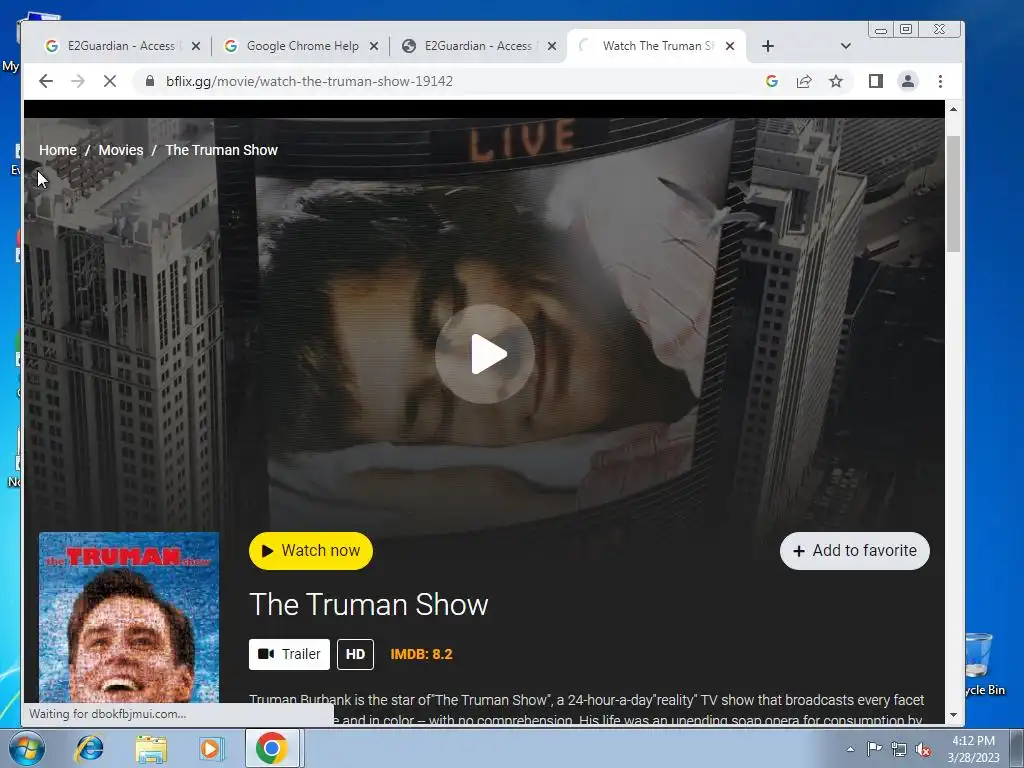Click the address bar URL
The image size is (1024, 768).
(309, 82)
